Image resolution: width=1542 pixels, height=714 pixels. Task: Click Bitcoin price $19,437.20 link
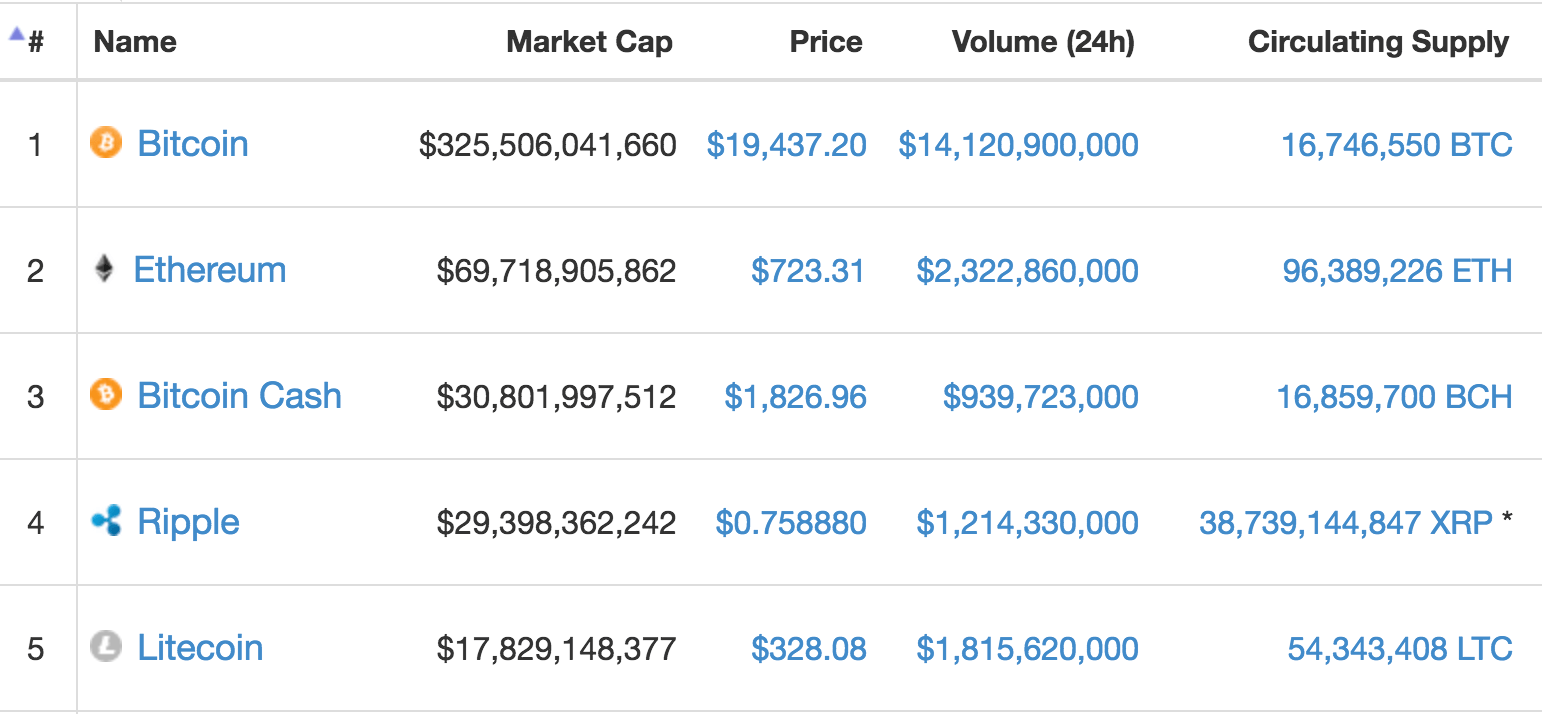pyautogui.click(x=787, y=145)
